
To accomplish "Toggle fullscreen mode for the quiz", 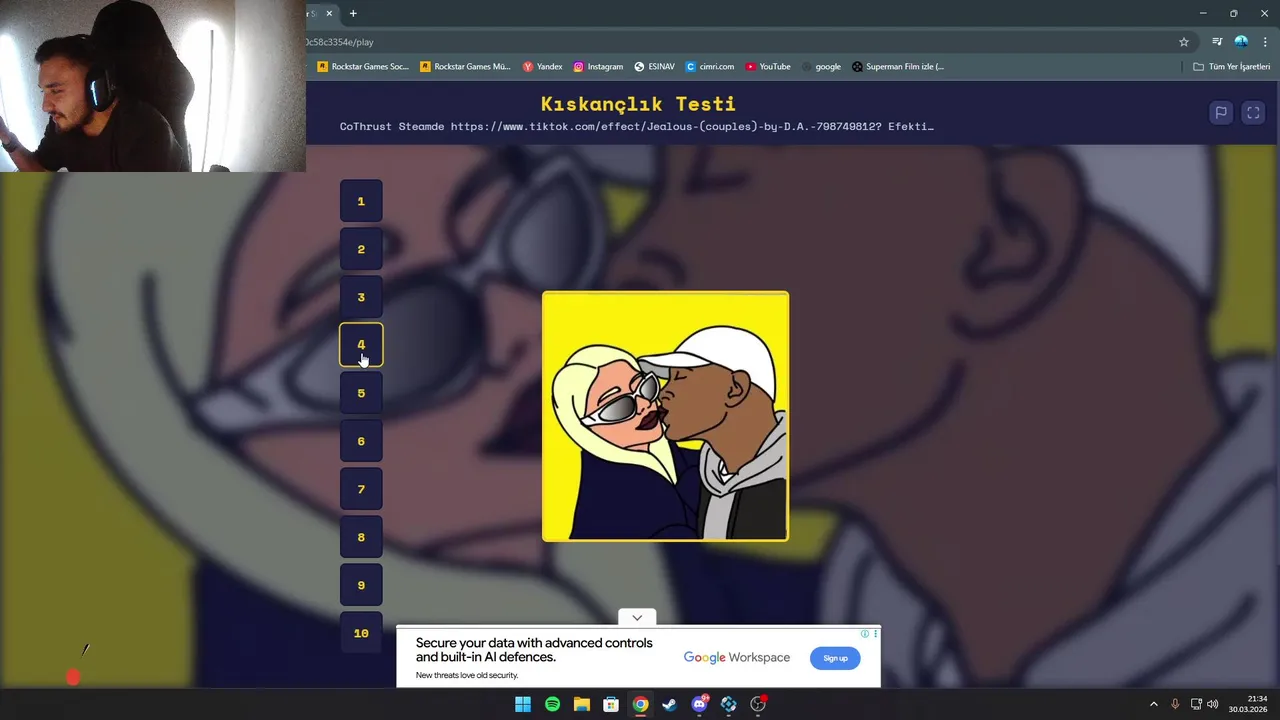I will (x=1253, y=113).
